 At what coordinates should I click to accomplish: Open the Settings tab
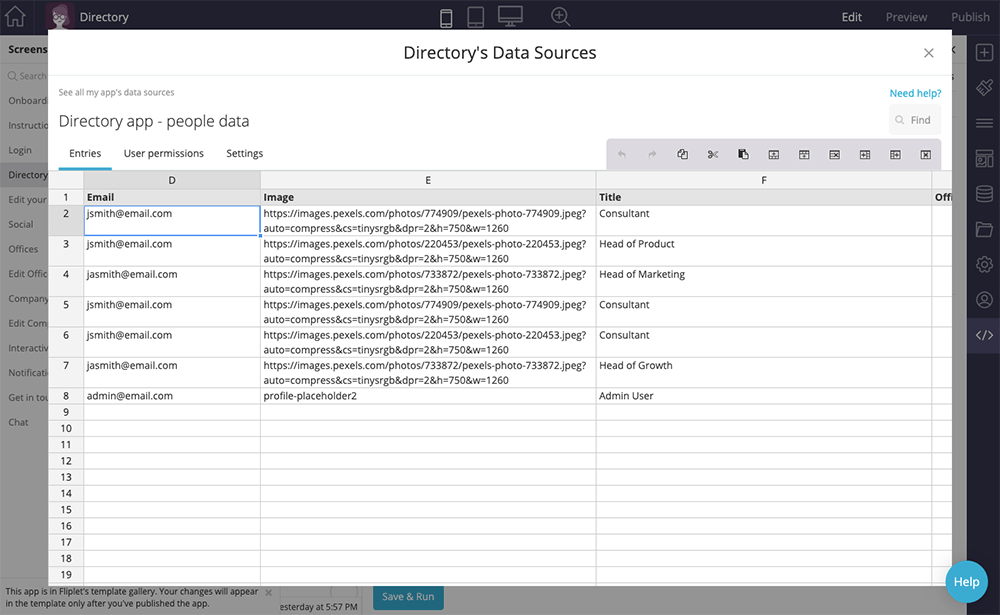point(244,154)
